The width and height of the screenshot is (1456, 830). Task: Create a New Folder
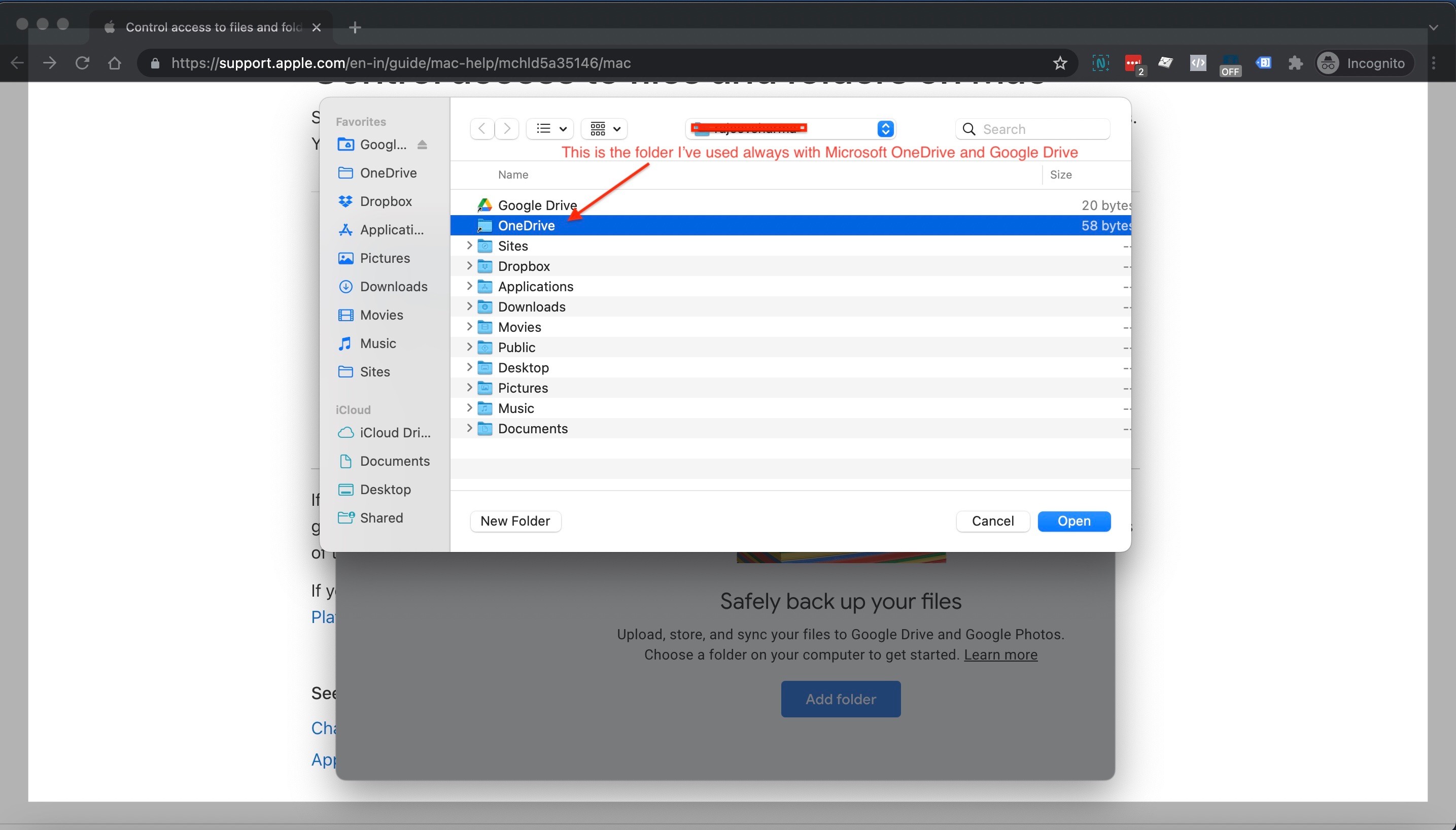pos(515,521)
